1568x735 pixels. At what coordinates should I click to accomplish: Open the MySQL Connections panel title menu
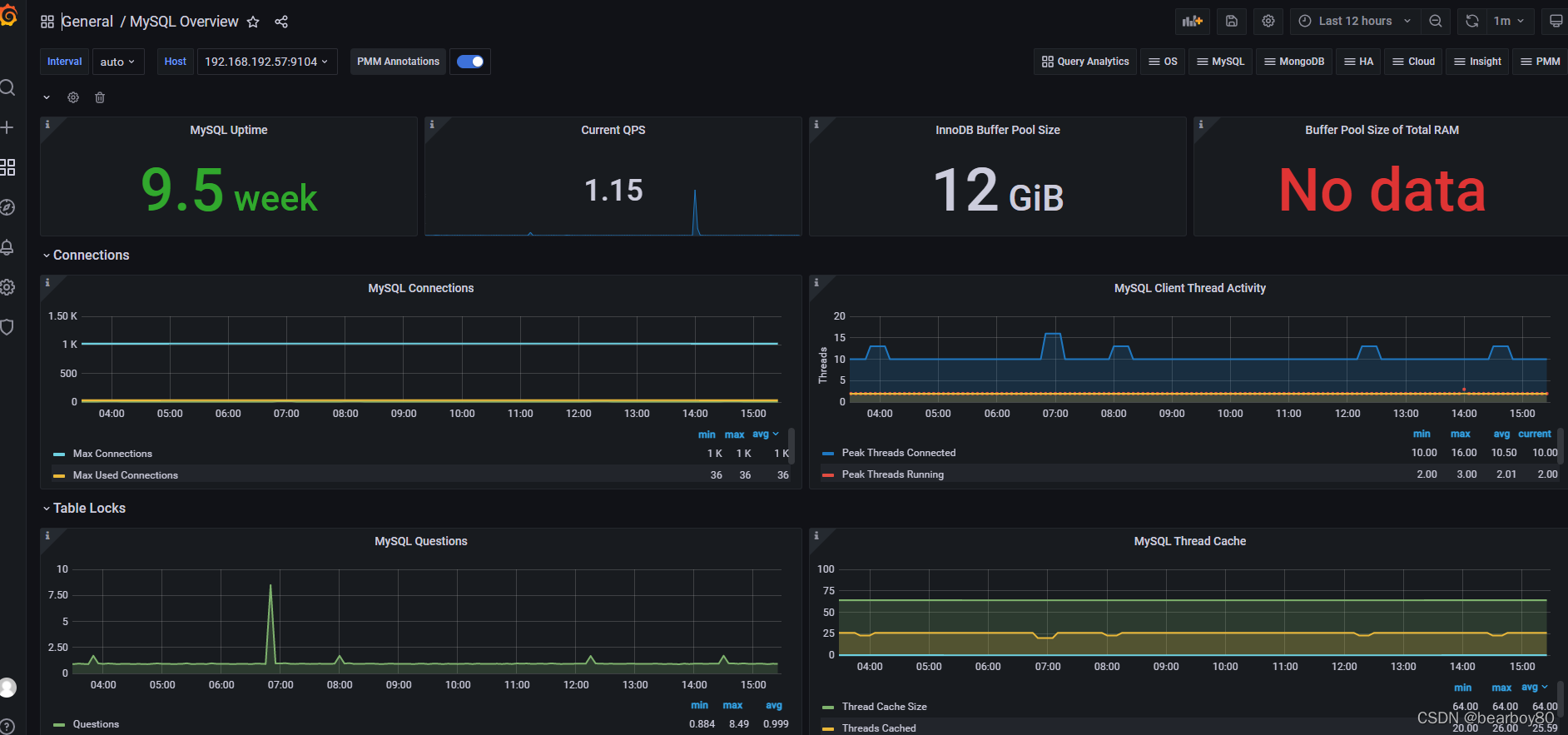(421, 288)
